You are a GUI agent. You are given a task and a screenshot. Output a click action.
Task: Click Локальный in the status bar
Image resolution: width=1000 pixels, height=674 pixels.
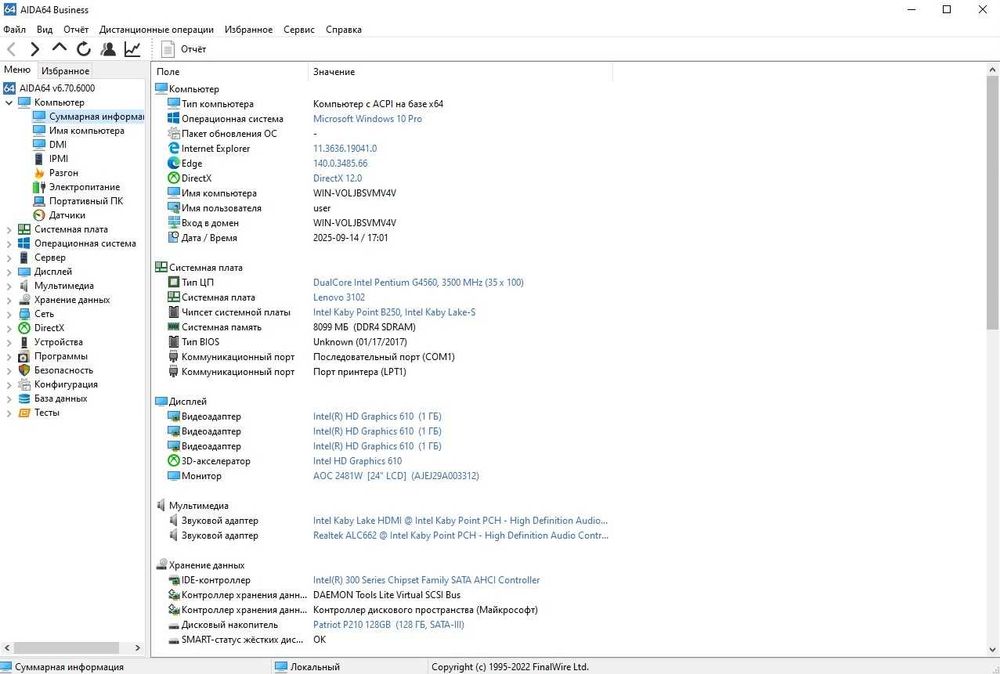point(315,666)
